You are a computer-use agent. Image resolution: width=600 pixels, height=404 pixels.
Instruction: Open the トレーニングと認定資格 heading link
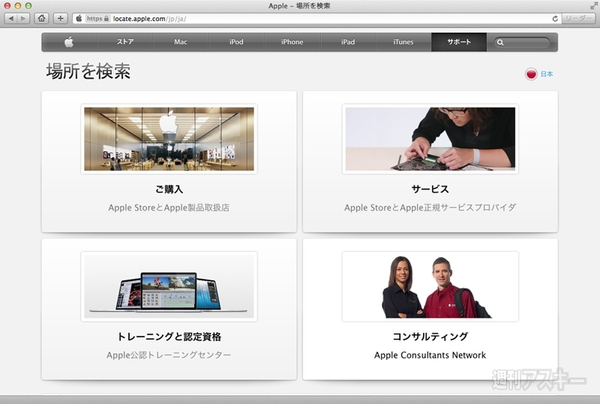coord(169,337)
